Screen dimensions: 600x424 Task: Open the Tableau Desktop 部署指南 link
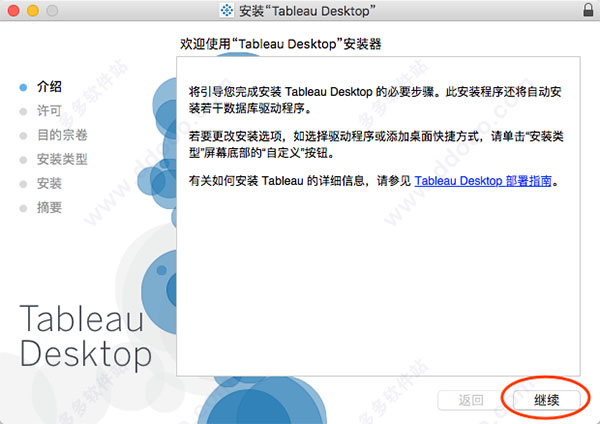click(x=483, y=181)
